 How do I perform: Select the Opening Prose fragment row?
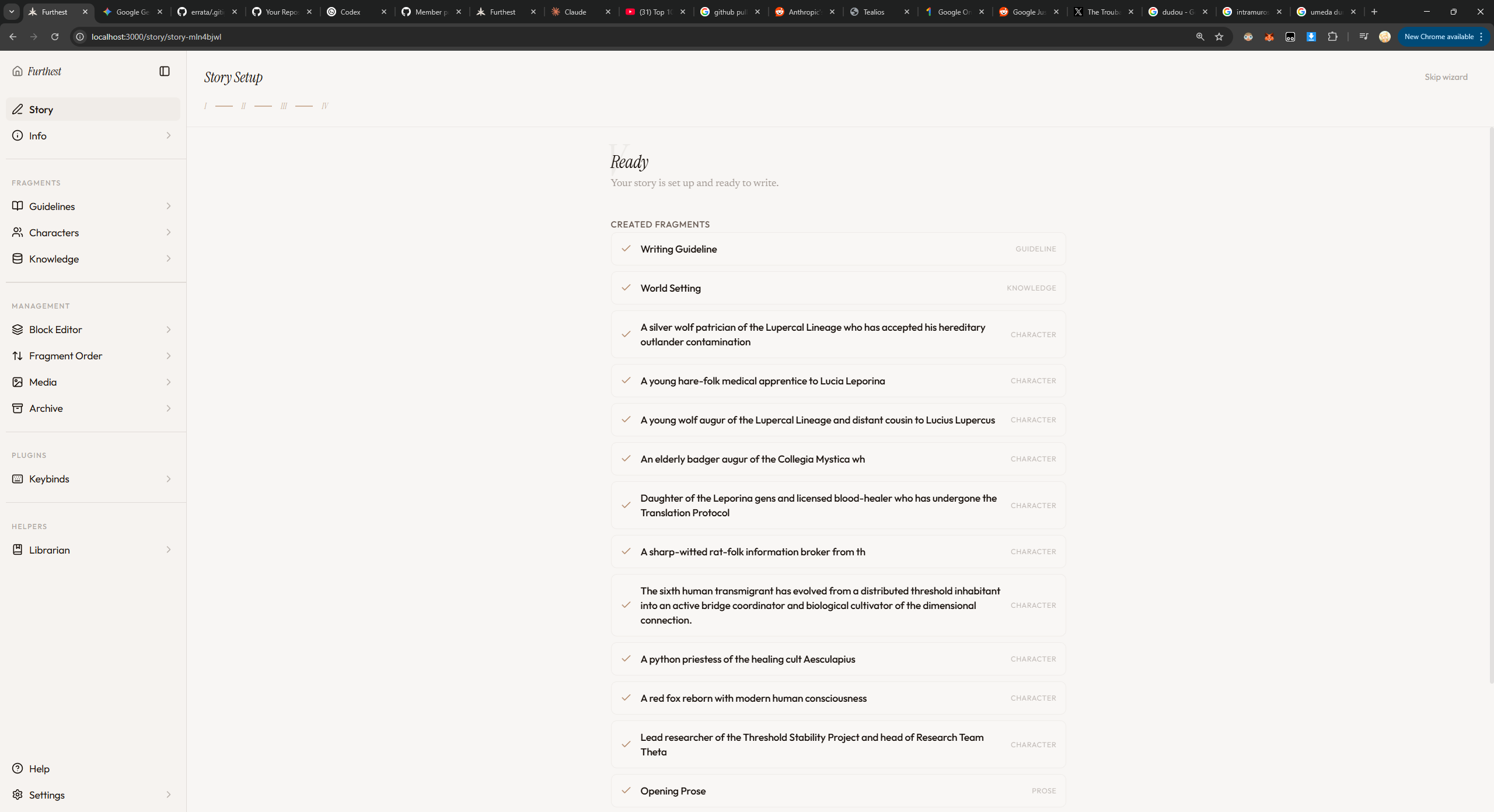[x=837, y=791]
